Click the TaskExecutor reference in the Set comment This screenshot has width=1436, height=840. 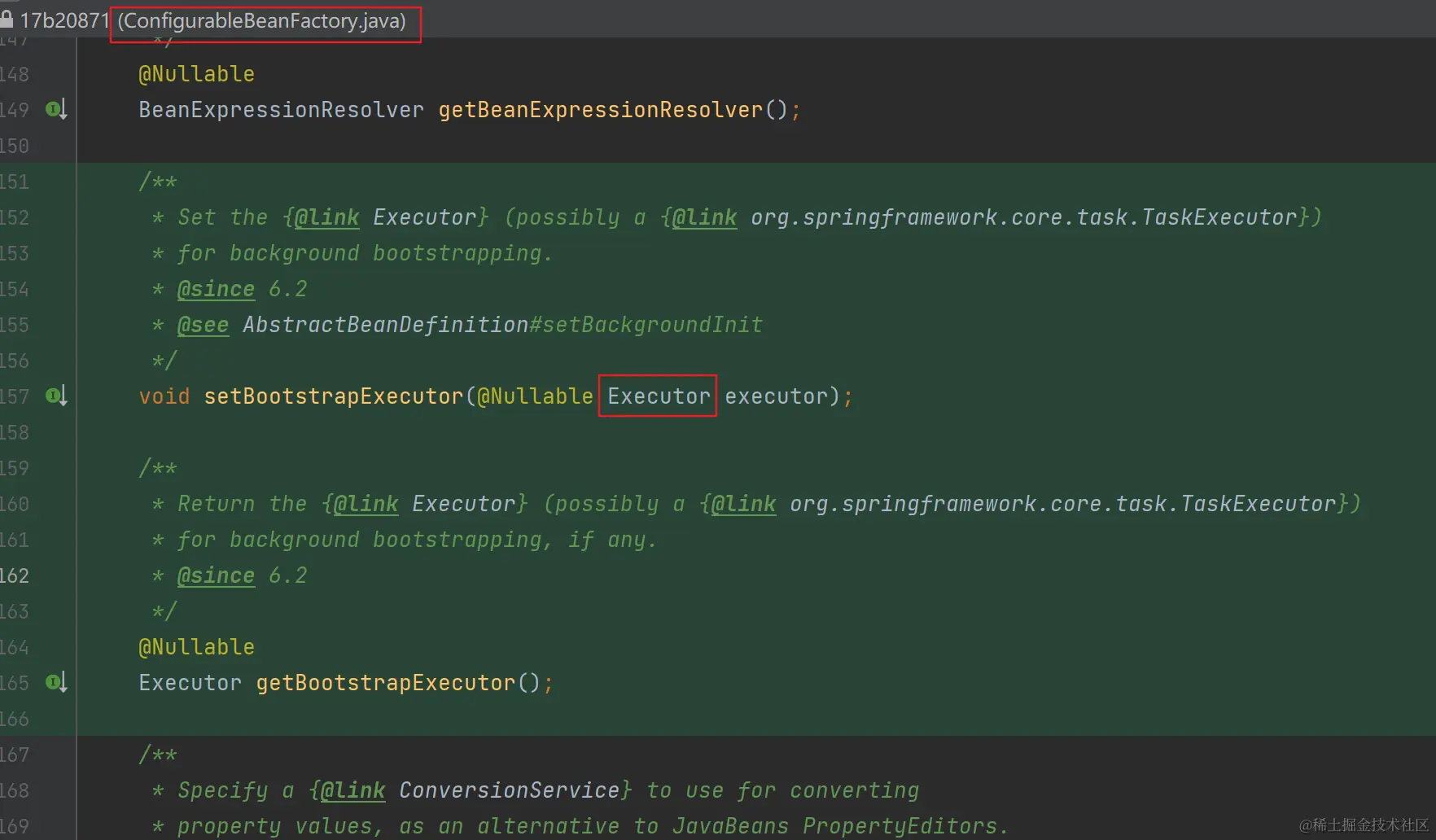tap(1023, 217)
